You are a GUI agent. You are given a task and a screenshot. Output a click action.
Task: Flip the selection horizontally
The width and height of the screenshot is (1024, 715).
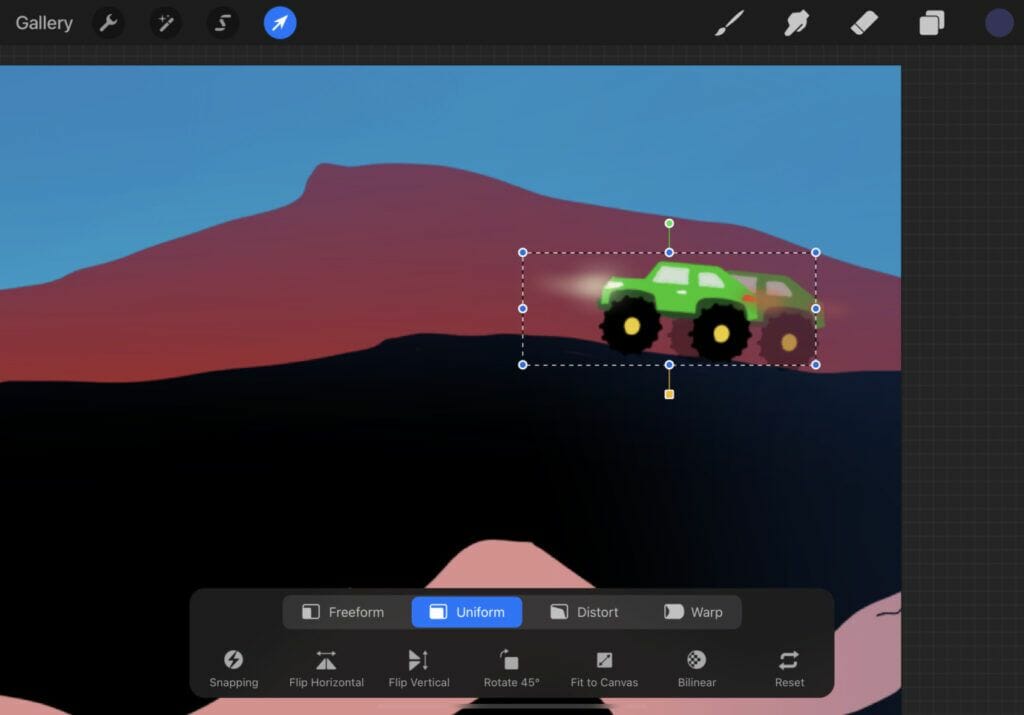click(326, 669)
